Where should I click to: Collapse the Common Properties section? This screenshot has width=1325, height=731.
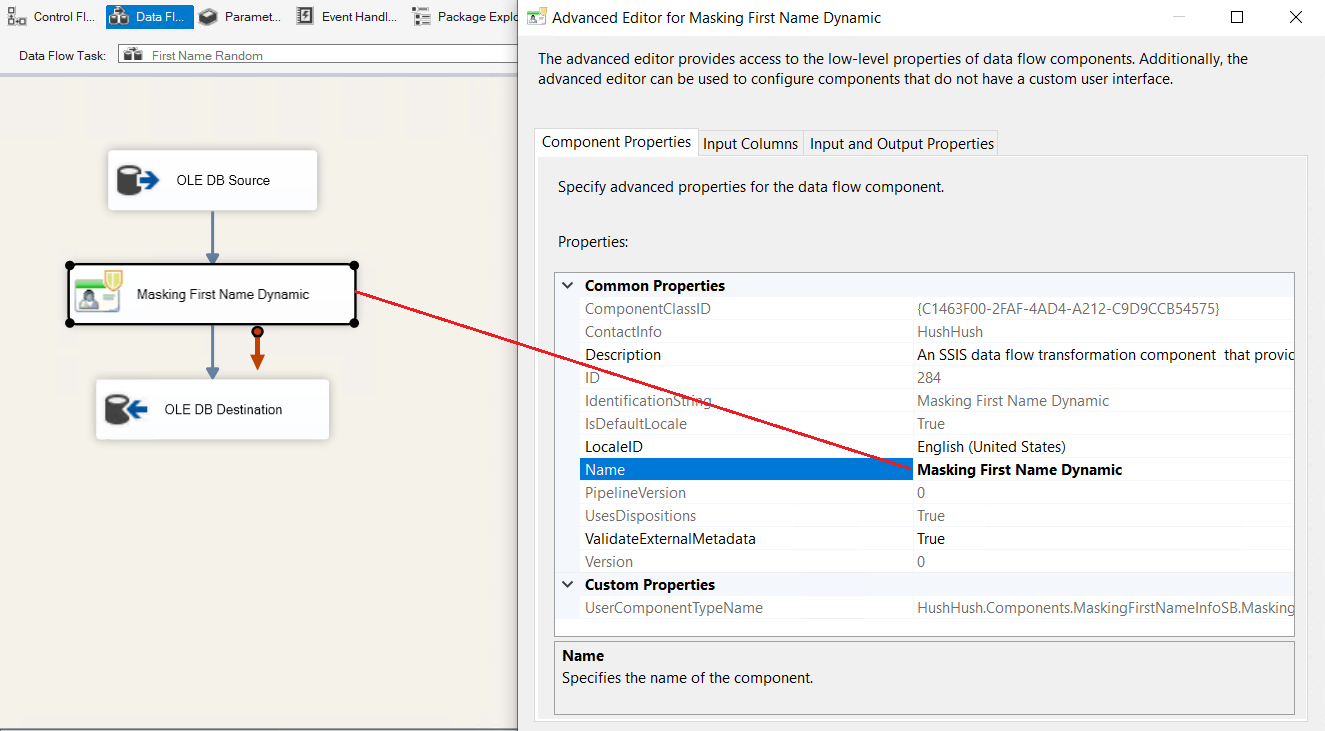pyautogui.click(x=568, y=286)
